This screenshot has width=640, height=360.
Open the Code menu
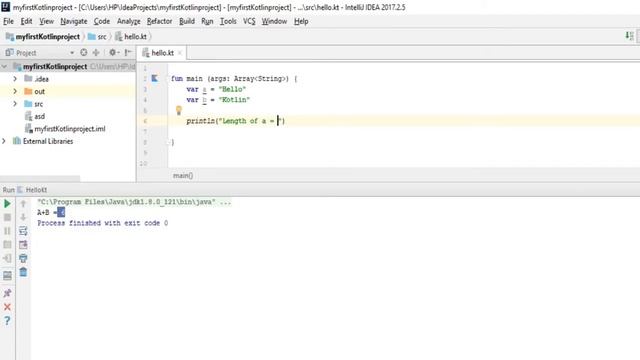(102, 21)
